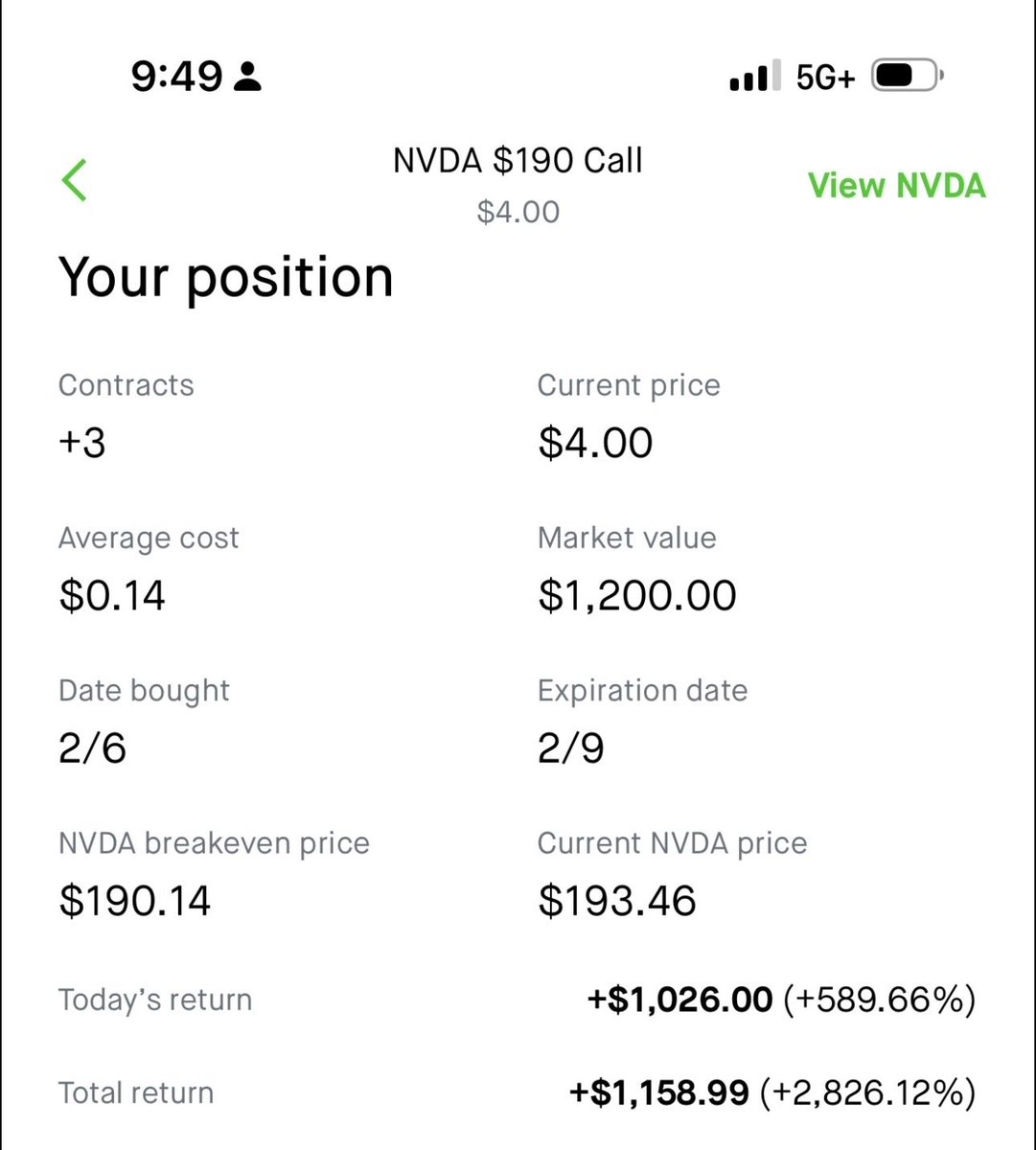Image resolution: width=1036 pixels, height=1150 pixels.
Task: Tap the battery icon in status bar
Action: [x=907, y=77]
